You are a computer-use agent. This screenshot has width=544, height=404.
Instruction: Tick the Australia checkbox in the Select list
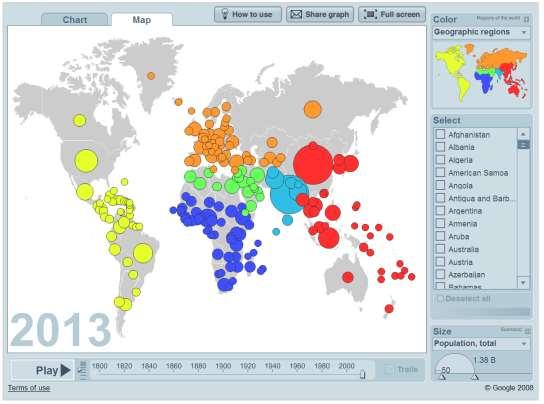point(440,249)
